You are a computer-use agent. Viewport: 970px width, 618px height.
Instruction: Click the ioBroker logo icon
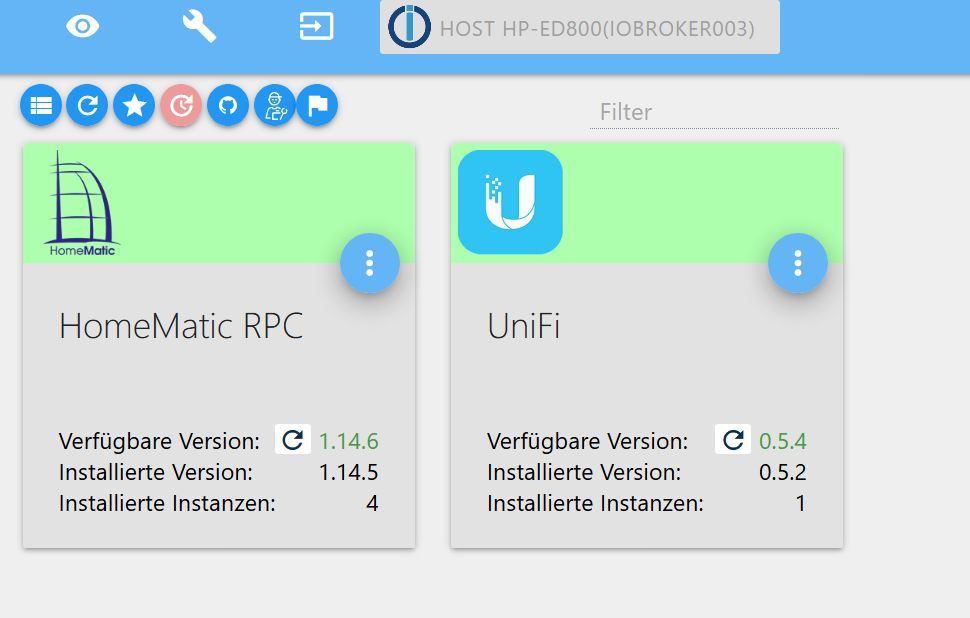(409, 27)
